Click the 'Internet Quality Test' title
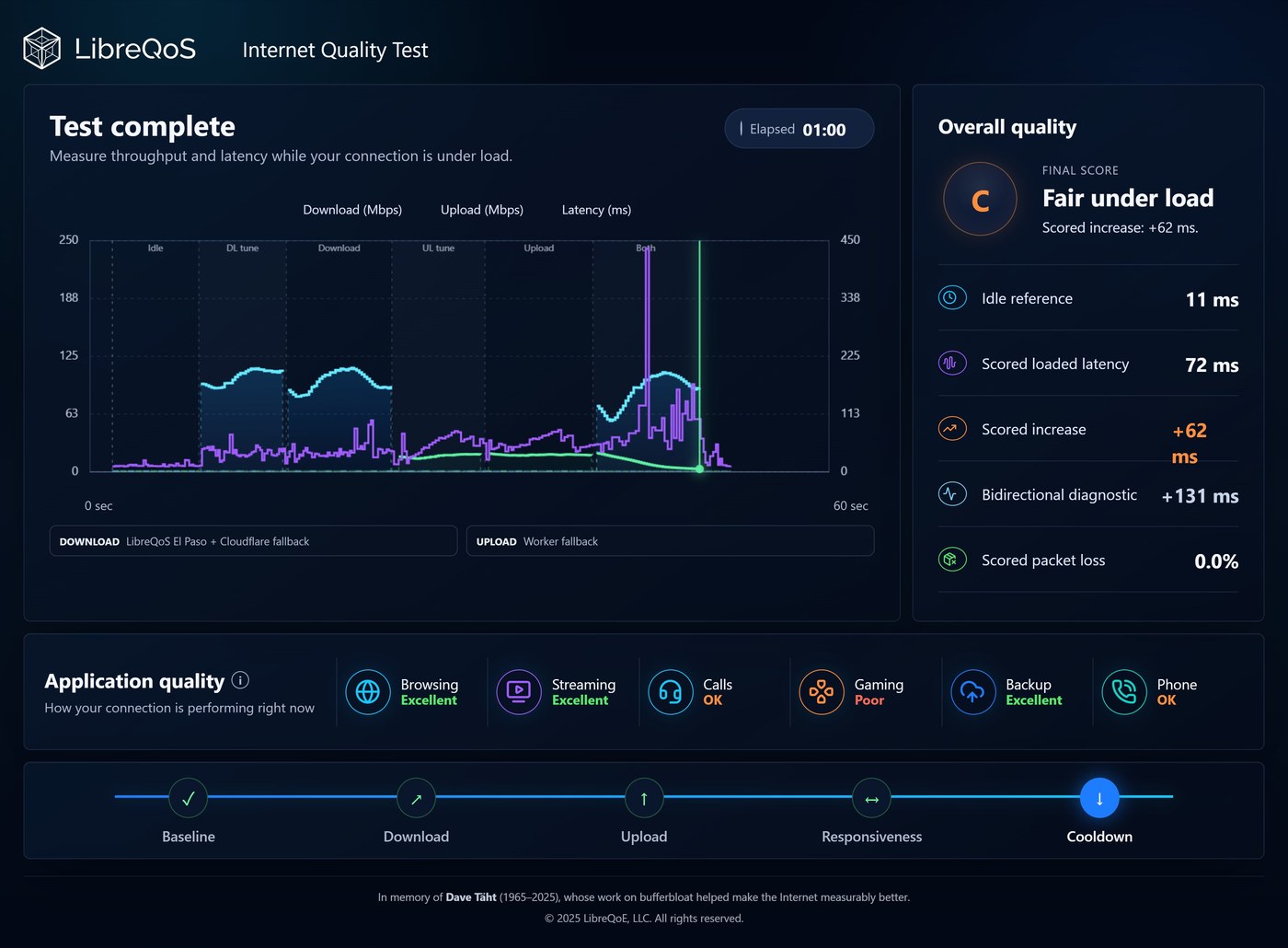Image resolution: width=1288 pixels, height=948 pixels. (x=335, y=50)
